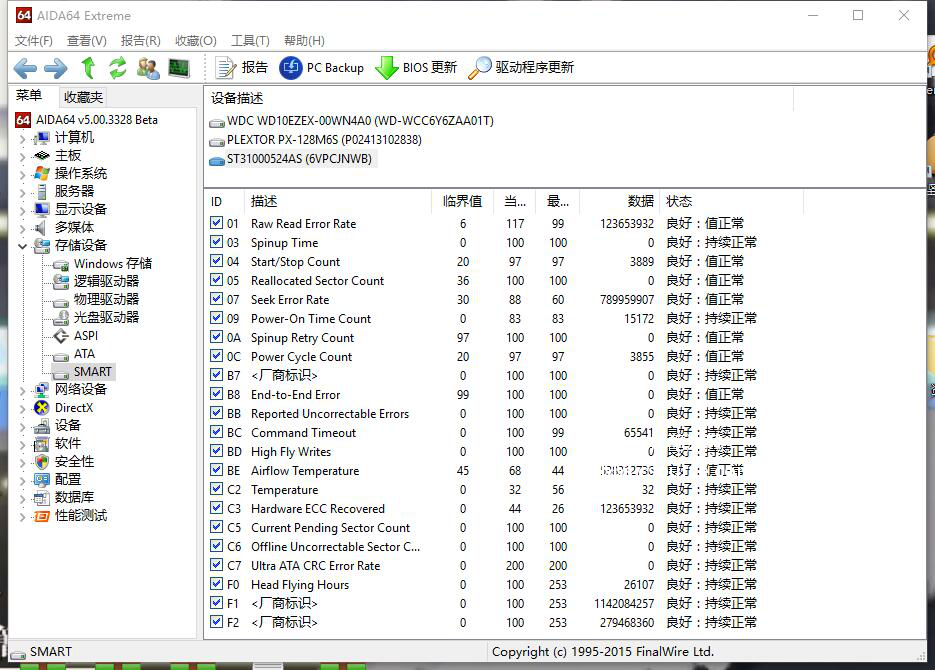Open the 报告 report wizard

[x=242, y=67]
